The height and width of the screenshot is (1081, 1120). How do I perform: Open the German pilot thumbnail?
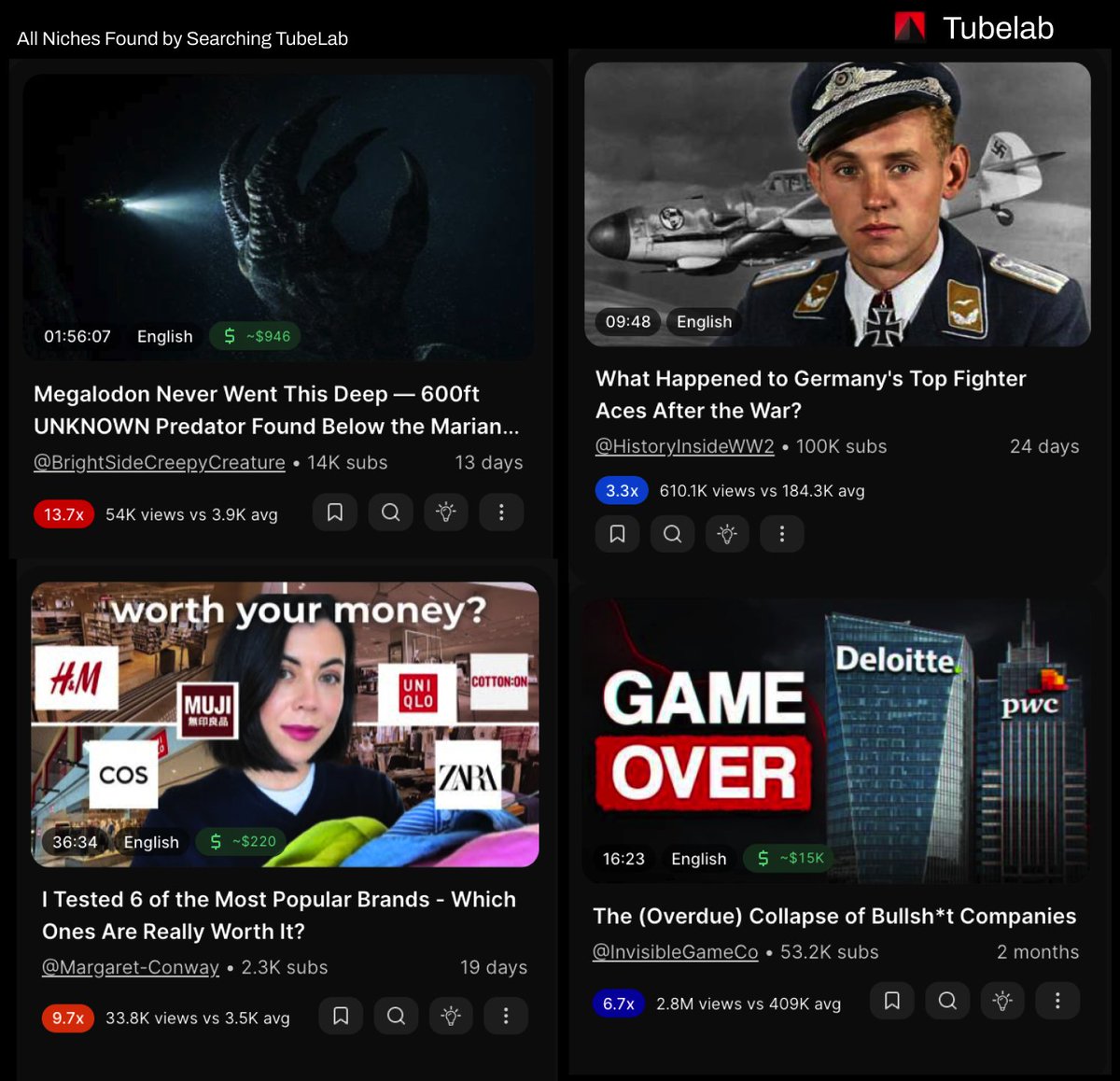point(837,204)
